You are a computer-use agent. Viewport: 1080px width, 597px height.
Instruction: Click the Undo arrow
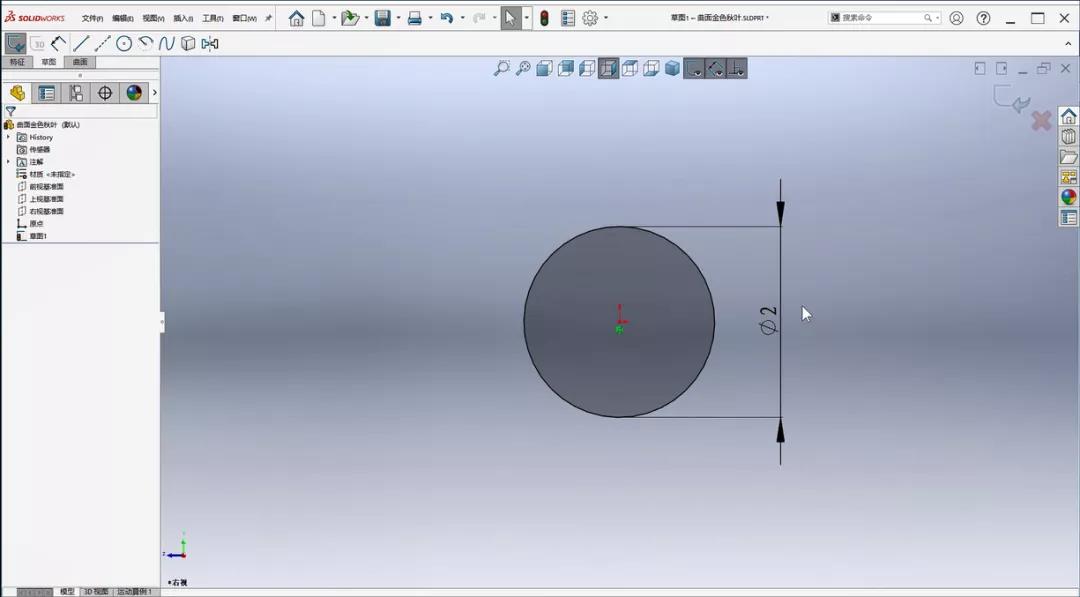tap(447, 18)
